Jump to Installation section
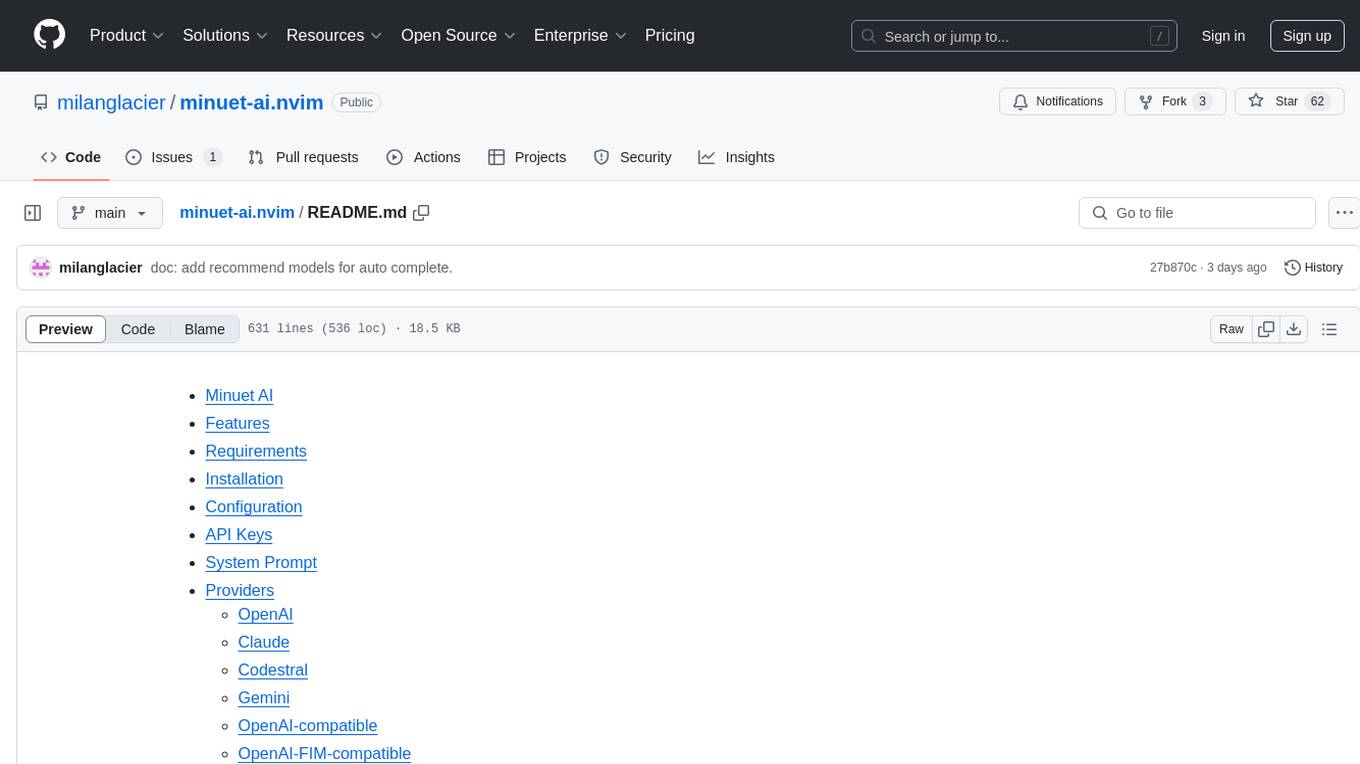 tap(244, 479)
